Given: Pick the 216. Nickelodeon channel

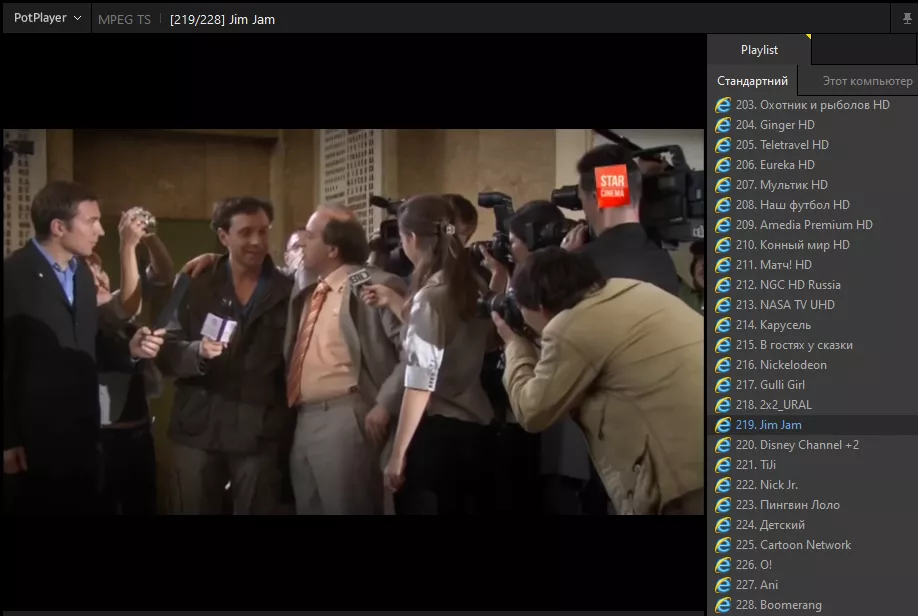Looking at the screenshot, I should pyautogui.click(x=813, y=365).
